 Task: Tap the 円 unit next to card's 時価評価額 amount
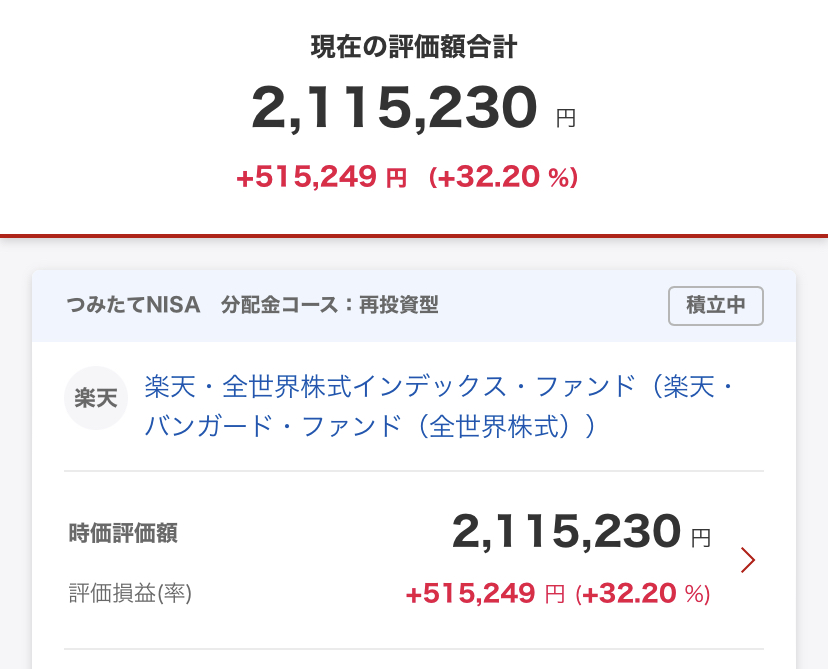click(701, 538)
